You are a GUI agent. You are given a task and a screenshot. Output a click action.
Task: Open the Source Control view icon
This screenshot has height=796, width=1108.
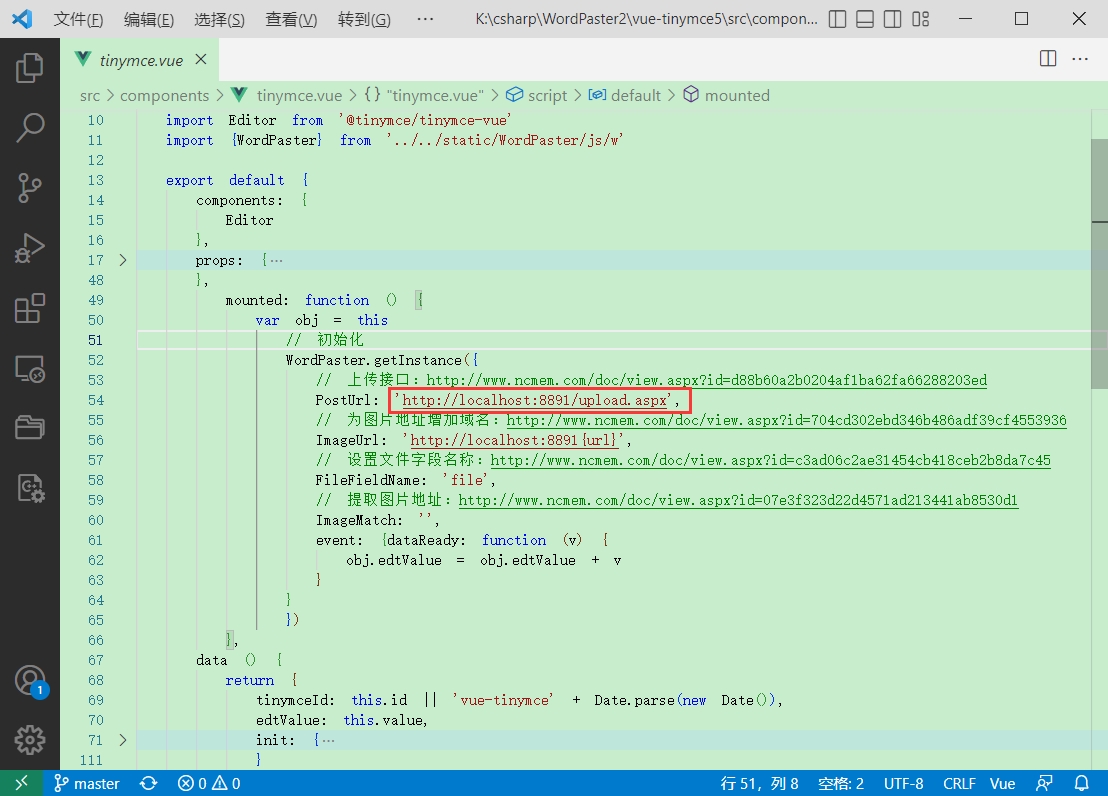(30, 187)
